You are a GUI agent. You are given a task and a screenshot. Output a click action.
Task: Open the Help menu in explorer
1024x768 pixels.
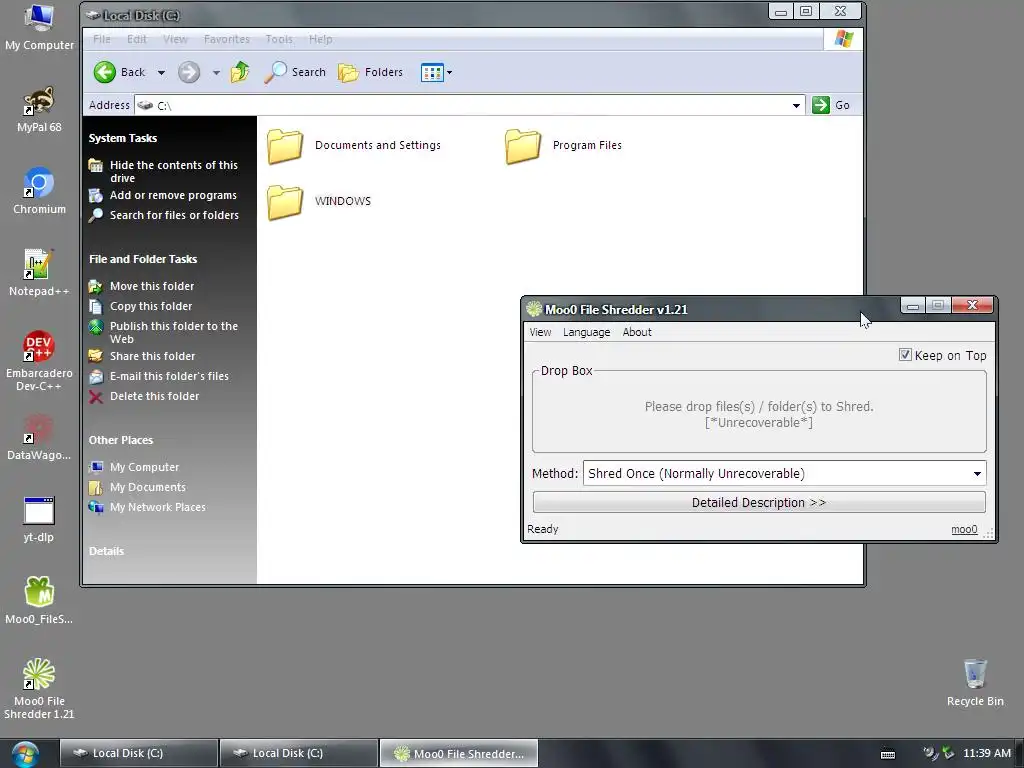pyautogui.click(x=321, y=39)
